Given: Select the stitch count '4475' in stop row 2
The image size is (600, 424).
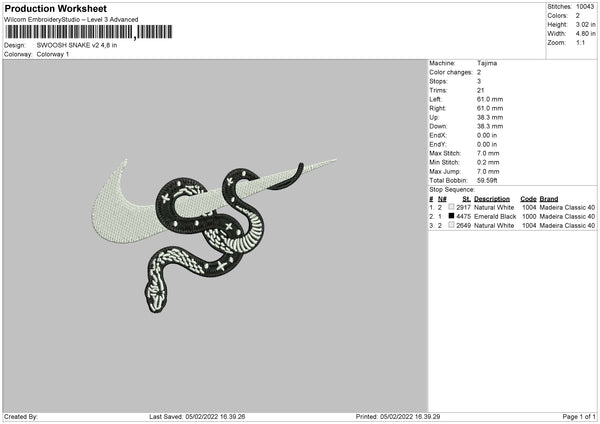Looking at the screenshot, I should point(463,217).
